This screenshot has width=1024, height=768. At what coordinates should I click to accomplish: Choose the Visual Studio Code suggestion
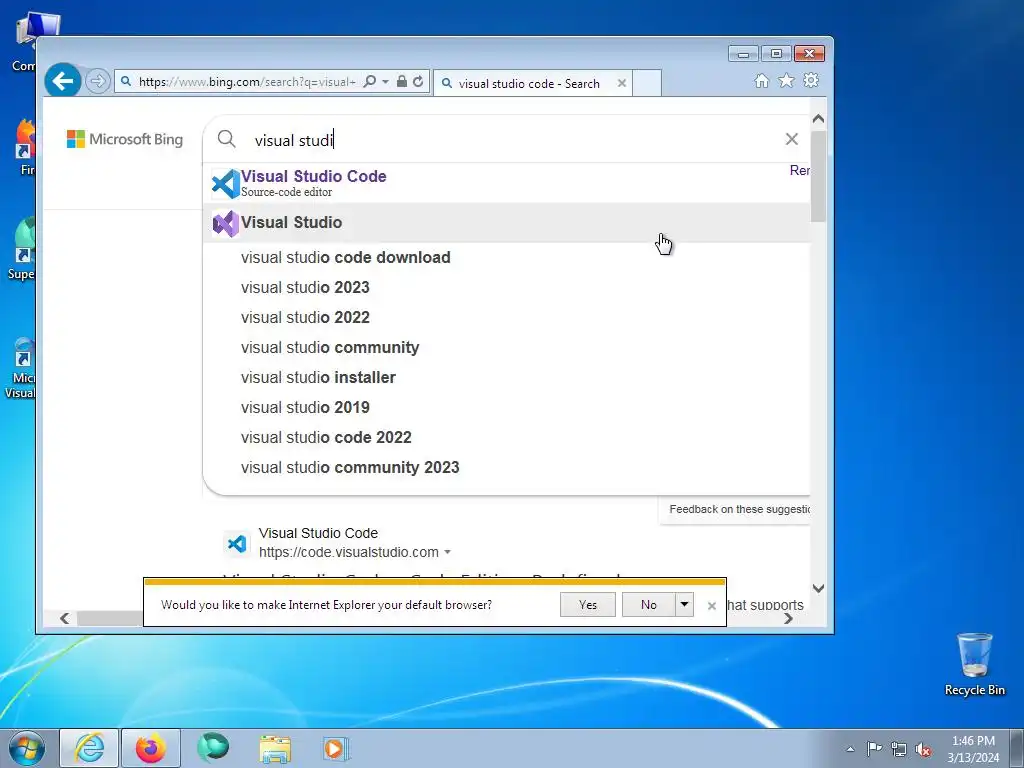click(x=506, y=183)
